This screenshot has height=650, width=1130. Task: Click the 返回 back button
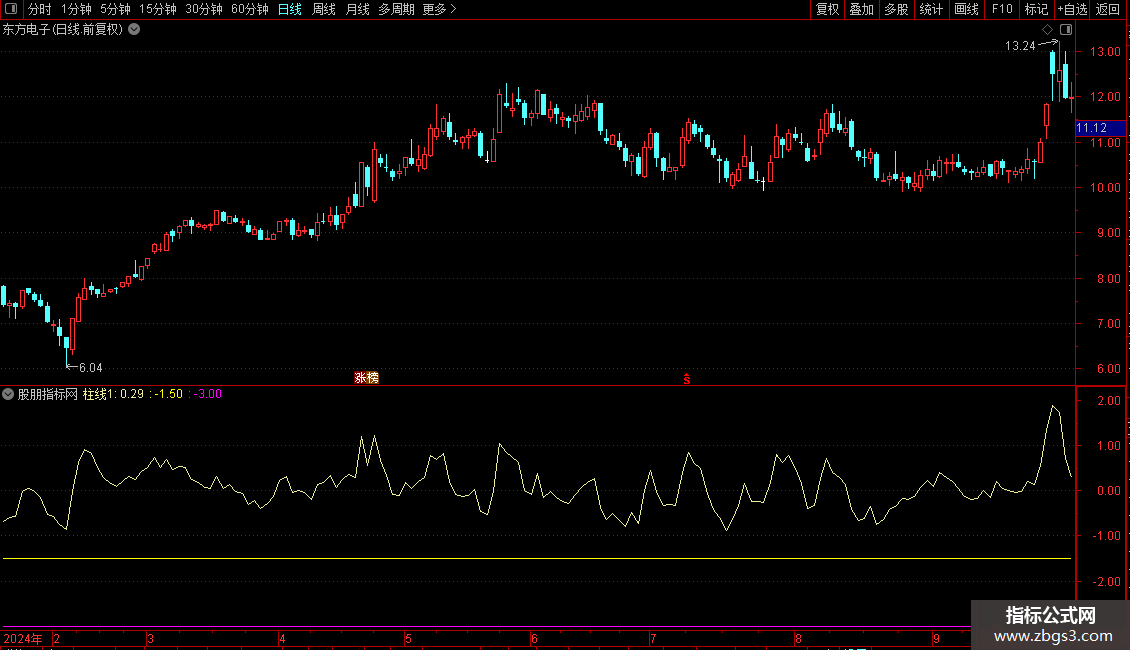[x=1108, y=9]
